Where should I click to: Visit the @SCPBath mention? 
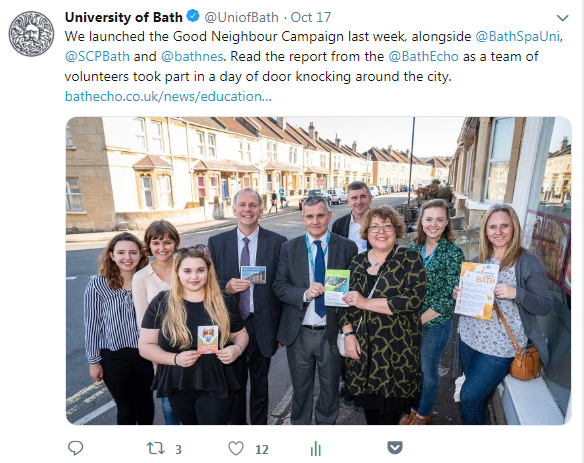pos(97,57)
